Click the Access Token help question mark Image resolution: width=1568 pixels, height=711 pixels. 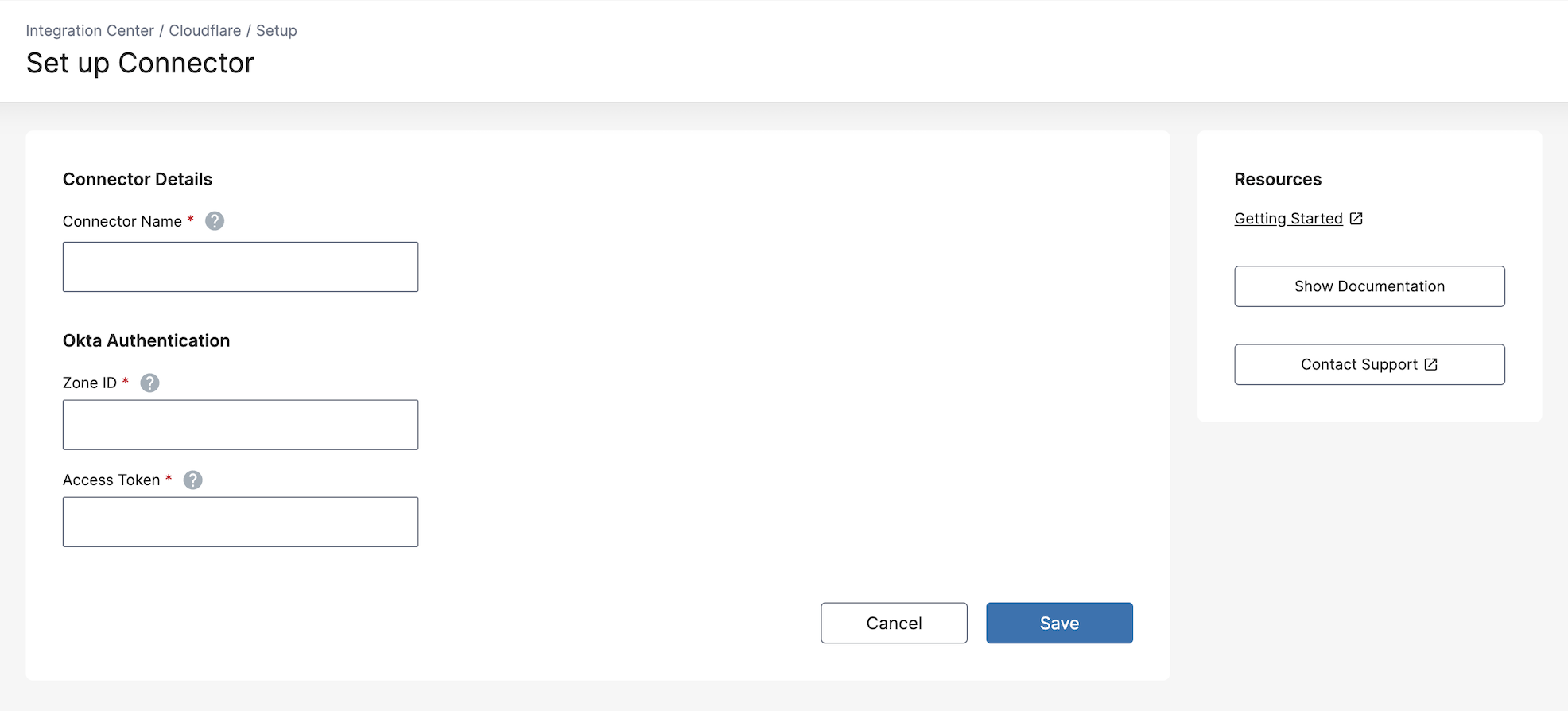point(192,480)
